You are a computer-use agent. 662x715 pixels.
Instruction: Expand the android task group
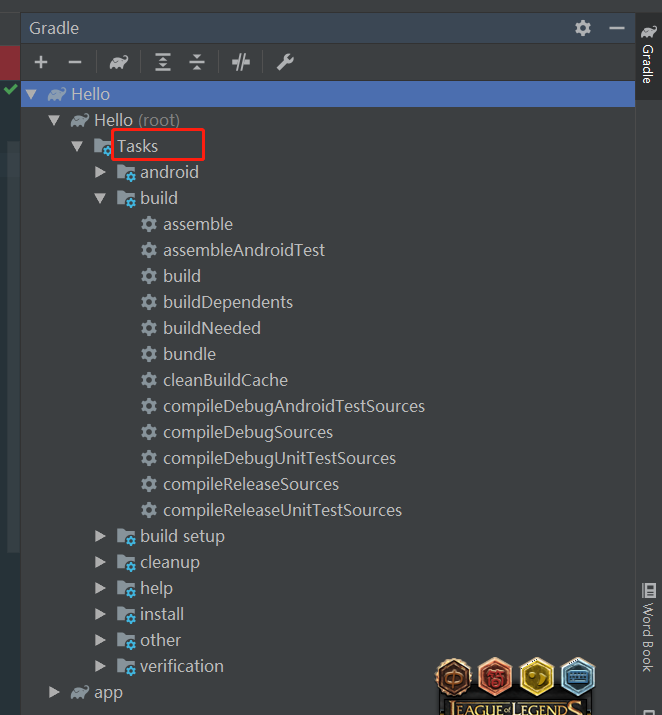point(100,172)
